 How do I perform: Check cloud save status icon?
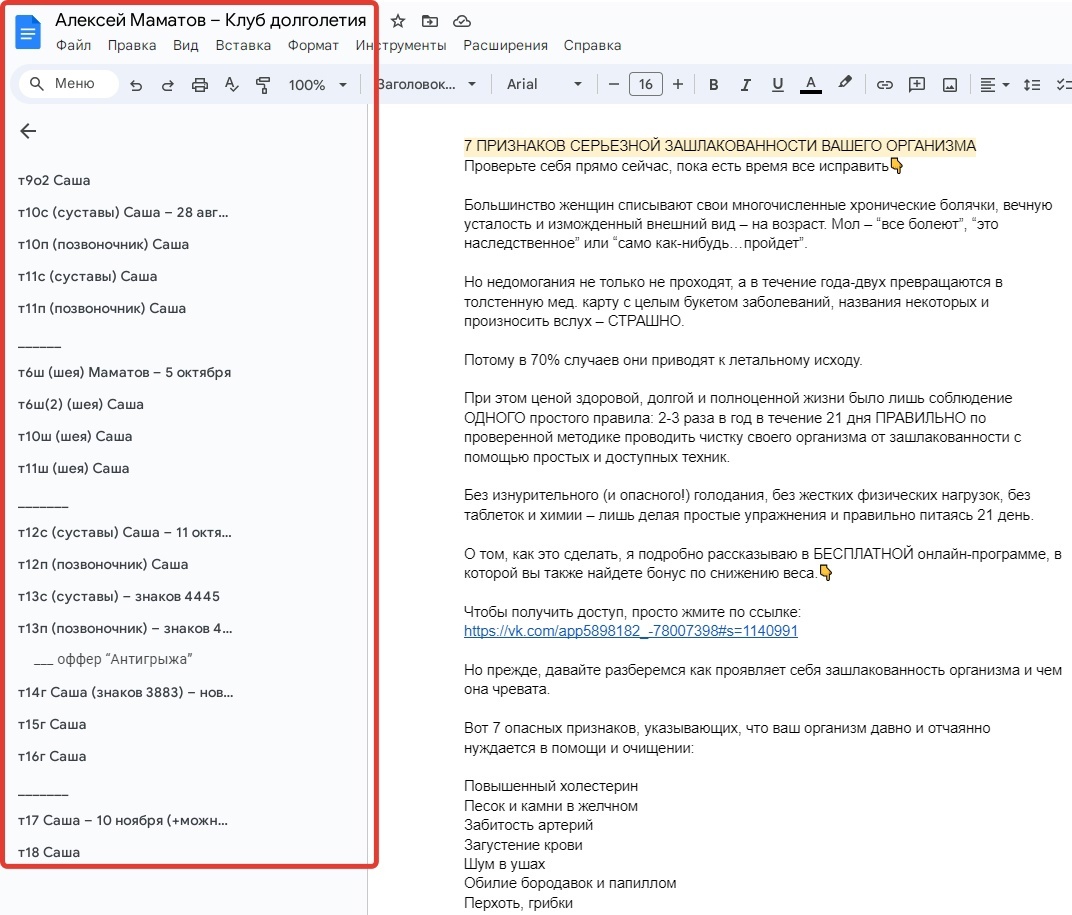pyautogui.click(x=462, y=21)
